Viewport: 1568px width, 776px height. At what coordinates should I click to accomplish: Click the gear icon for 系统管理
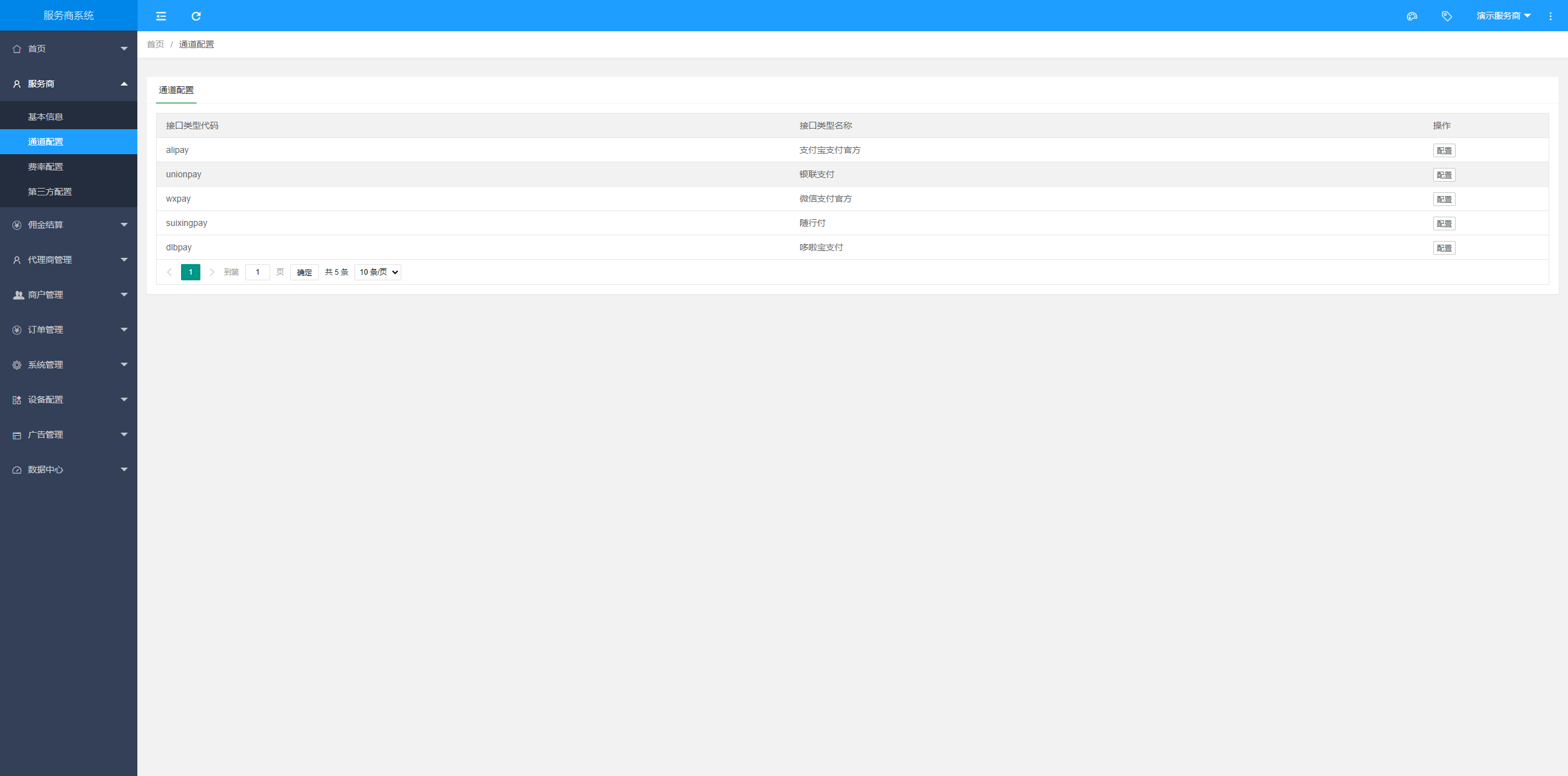tap(17, 365)
